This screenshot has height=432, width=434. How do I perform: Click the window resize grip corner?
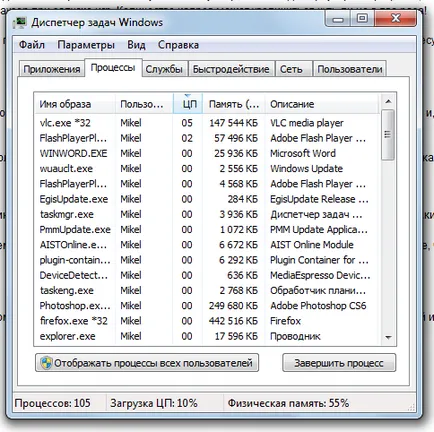click(412, 406)
